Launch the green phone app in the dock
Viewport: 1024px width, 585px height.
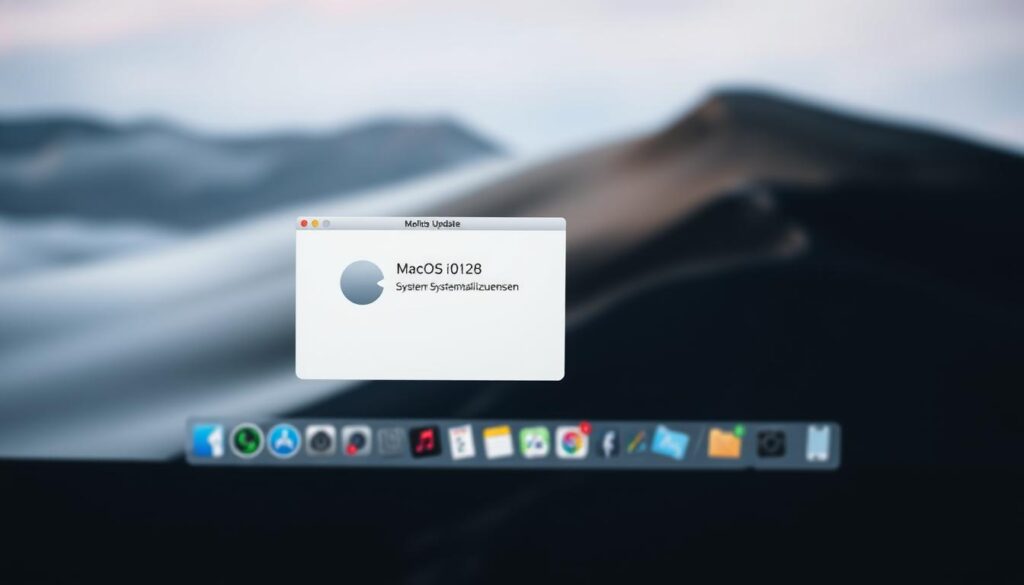(246, 441)
